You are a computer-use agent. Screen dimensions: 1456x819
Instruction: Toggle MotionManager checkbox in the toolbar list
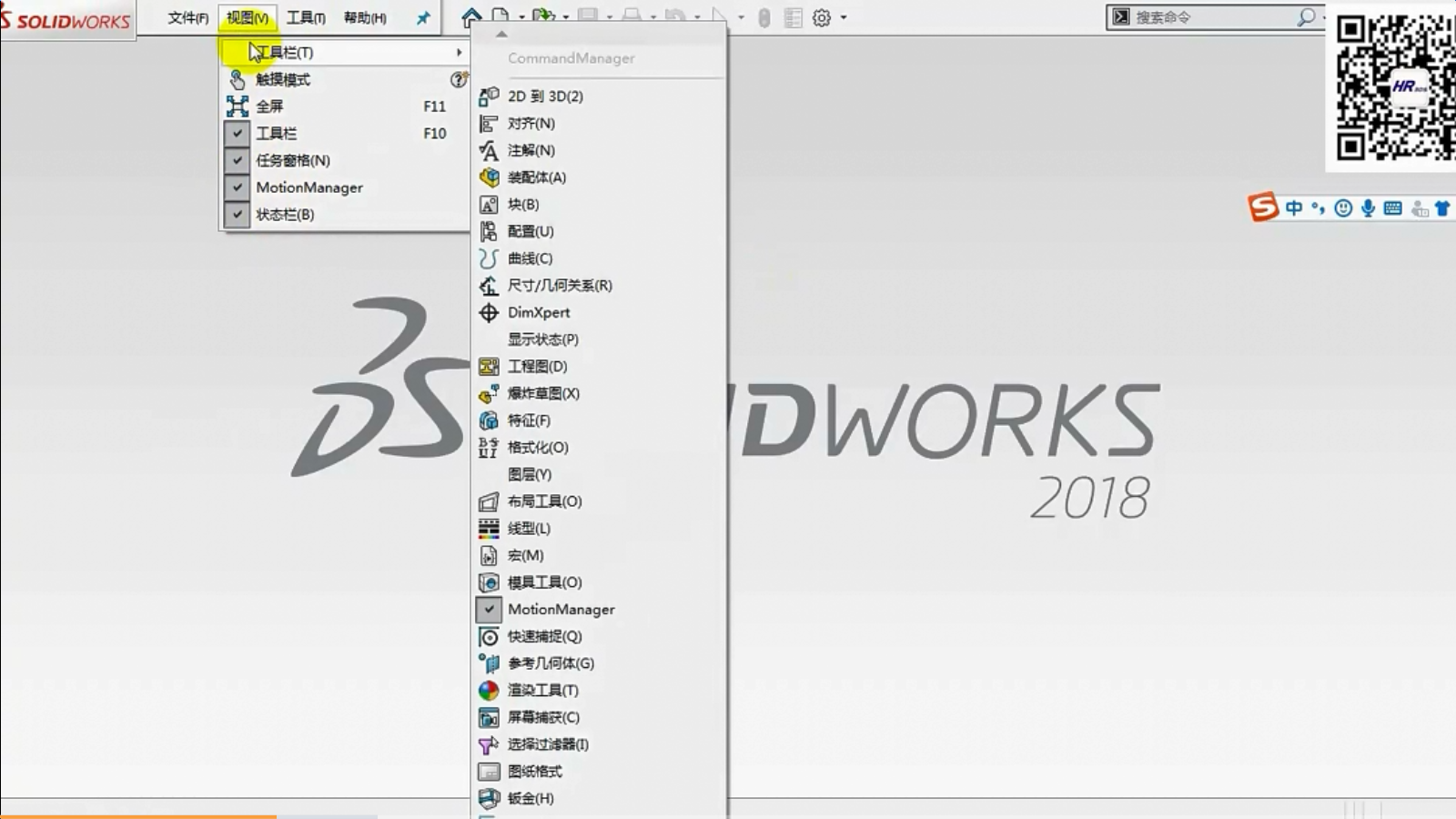489,610
